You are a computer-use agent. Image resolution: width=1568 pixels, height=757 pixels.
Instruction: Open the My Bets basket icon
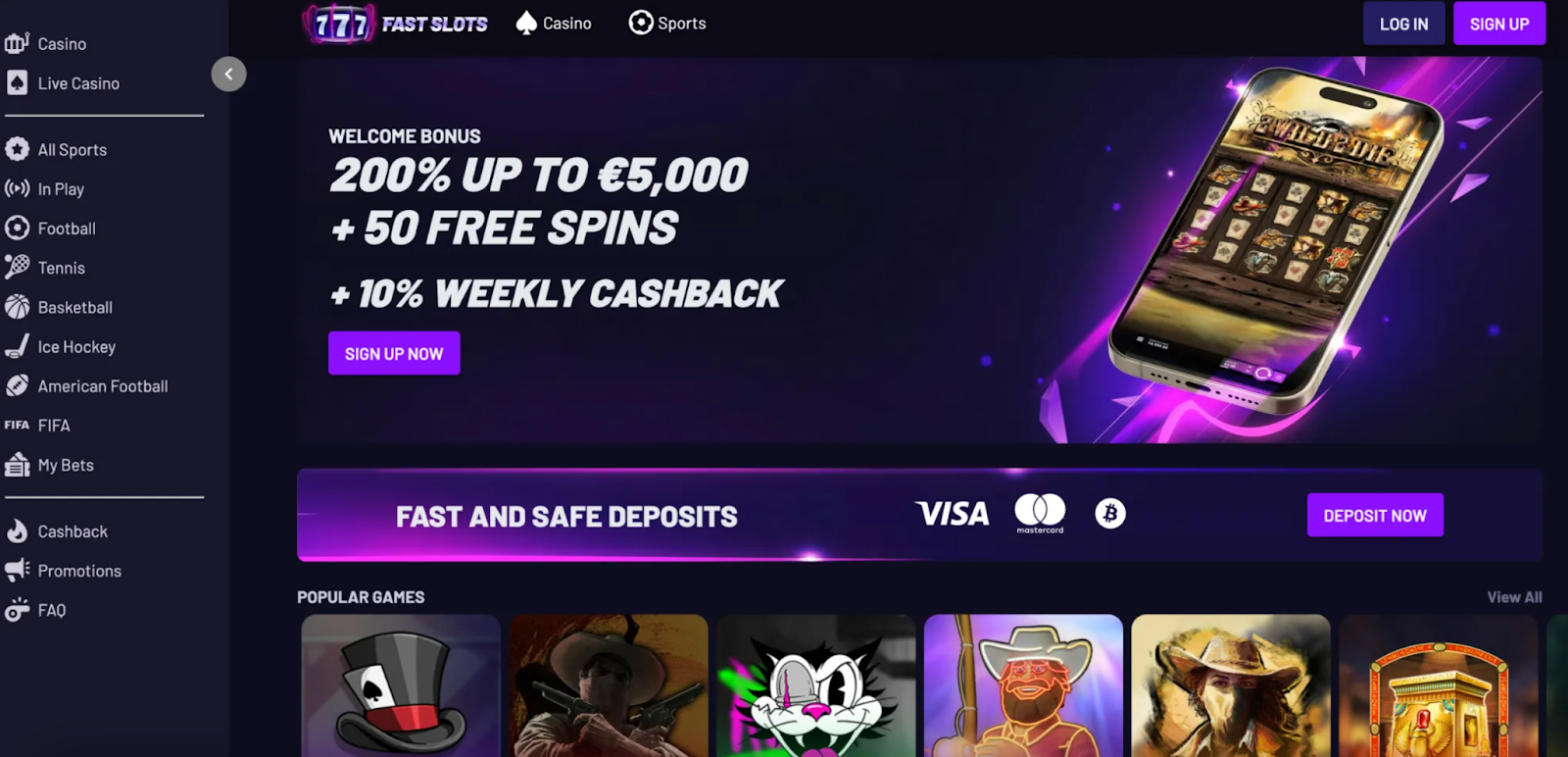pyautogui.click(x=17, y=464)
